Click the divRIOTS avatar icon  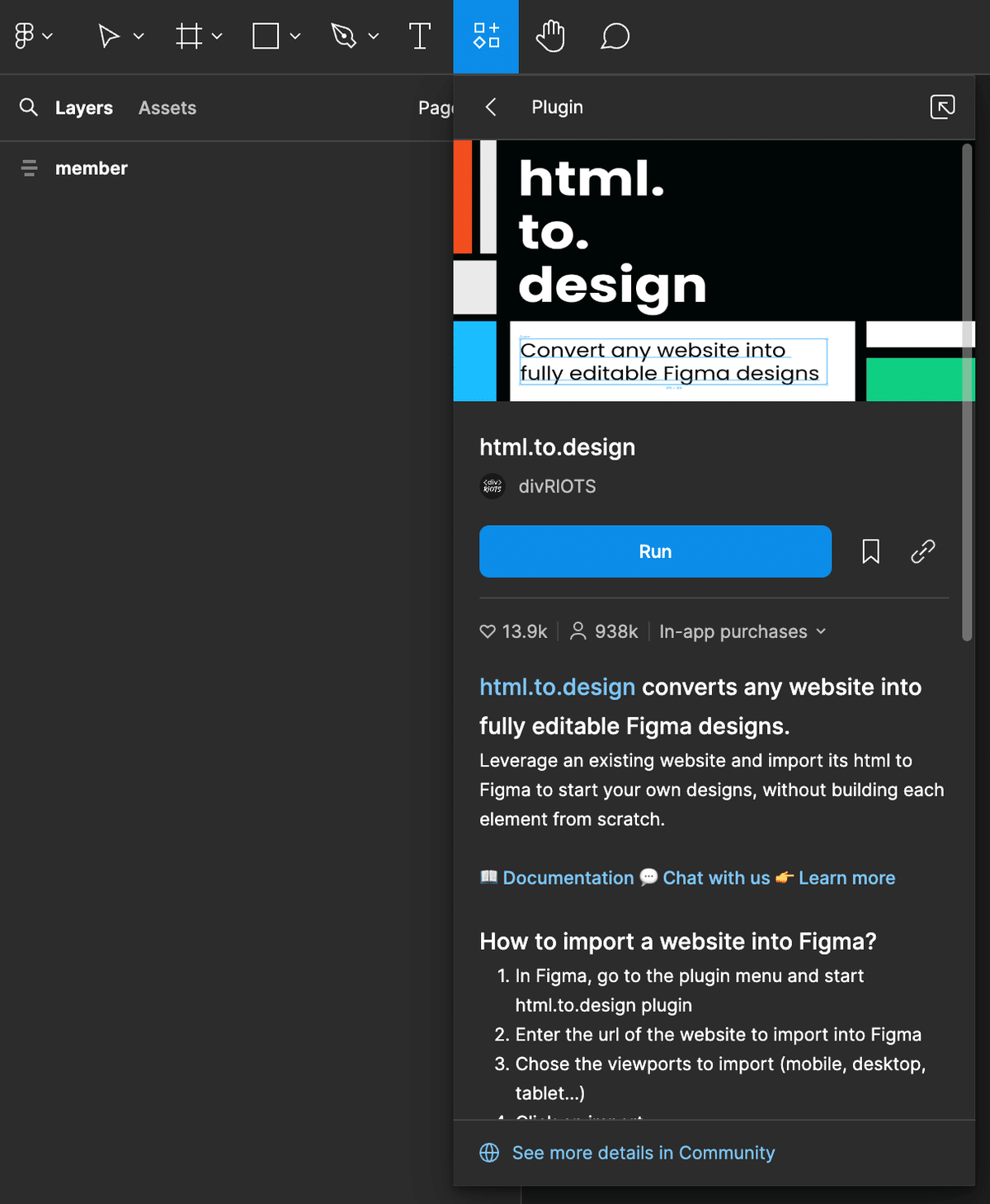(493, 486)
